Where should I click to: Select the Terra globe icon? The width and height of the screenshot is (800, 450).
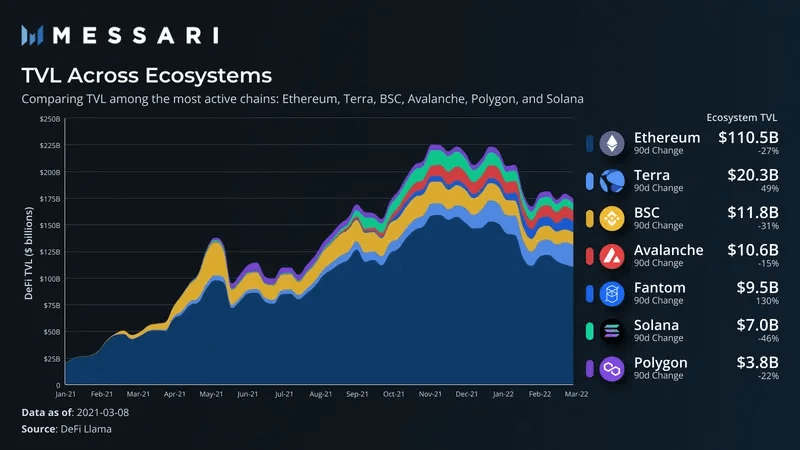(x=611, y=180)
